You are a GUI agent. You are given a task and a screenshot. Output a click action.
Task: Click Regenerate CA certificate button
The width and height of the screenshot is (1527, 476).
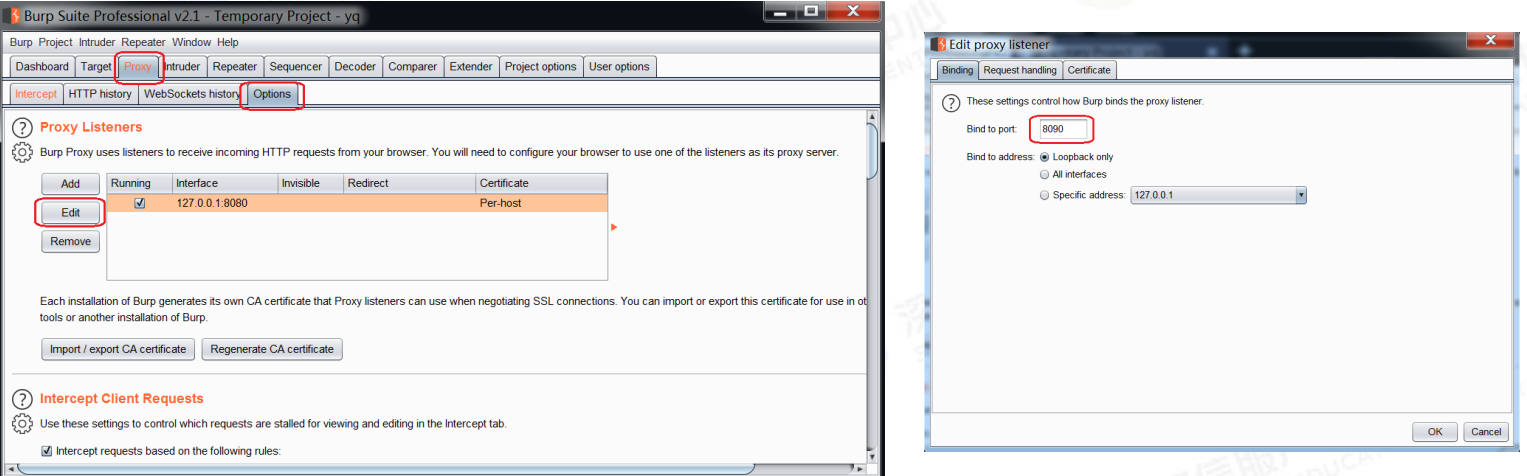tap(272, 349)
